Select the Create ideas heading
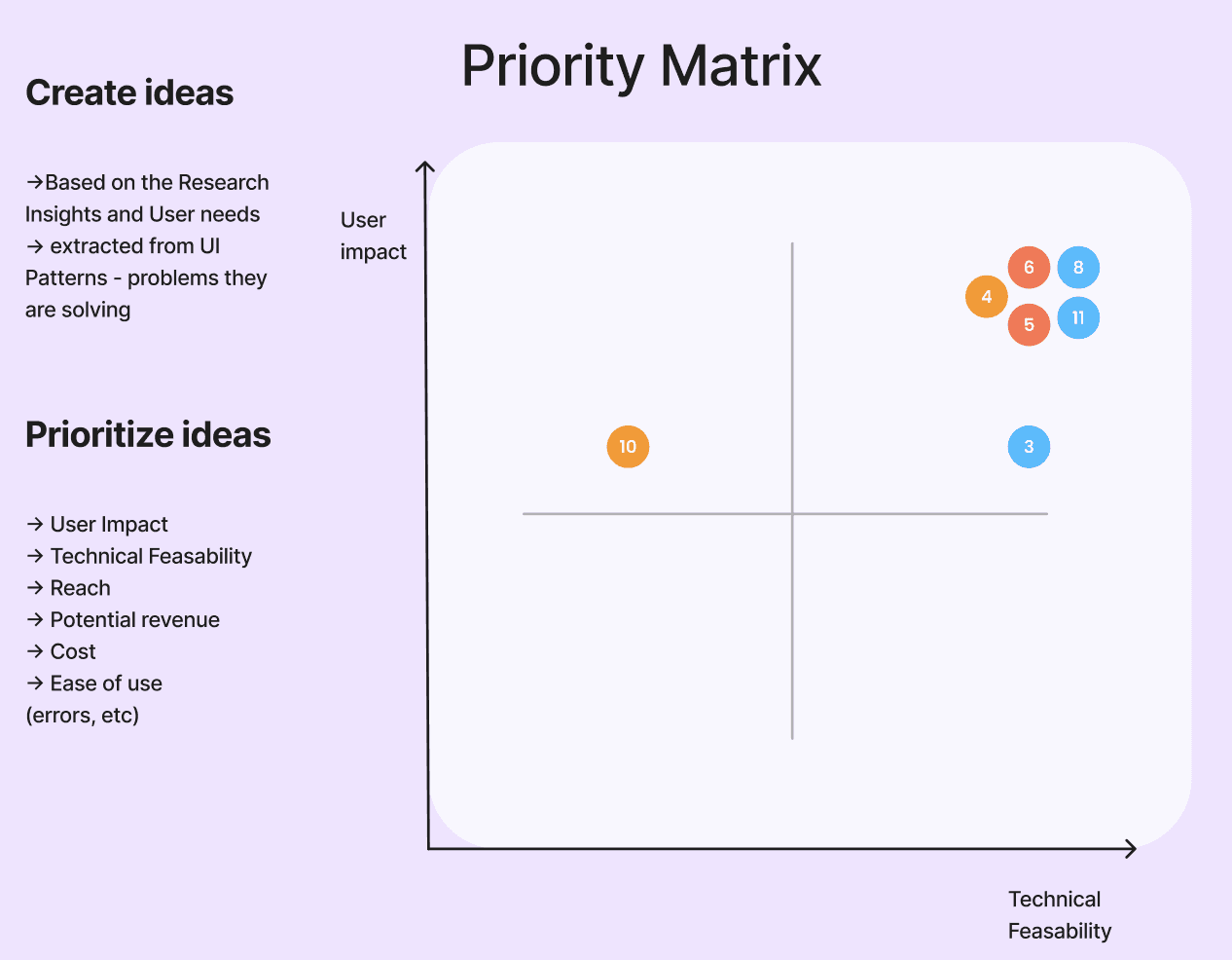The image size is (1232, 960). 129,92
